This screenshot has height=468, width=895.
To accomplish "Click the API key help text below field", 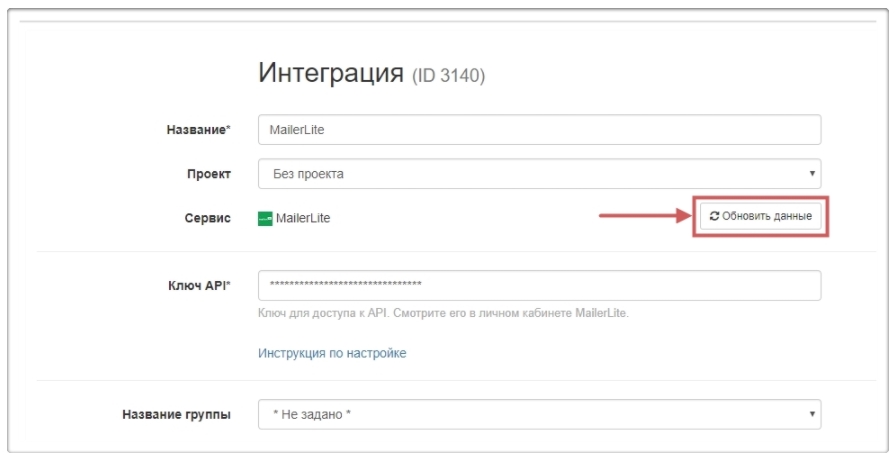I will [443, 313].
